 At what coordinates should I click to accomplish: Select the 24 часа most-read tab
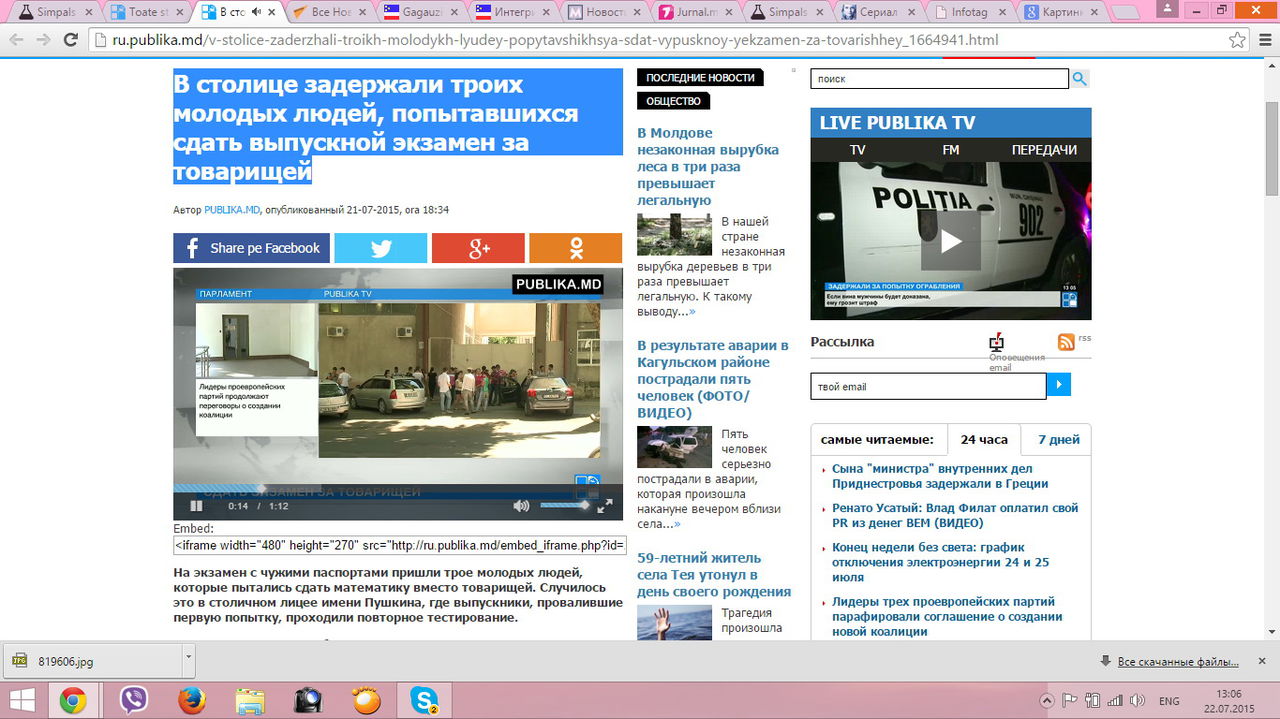click(x=984, y=440)
